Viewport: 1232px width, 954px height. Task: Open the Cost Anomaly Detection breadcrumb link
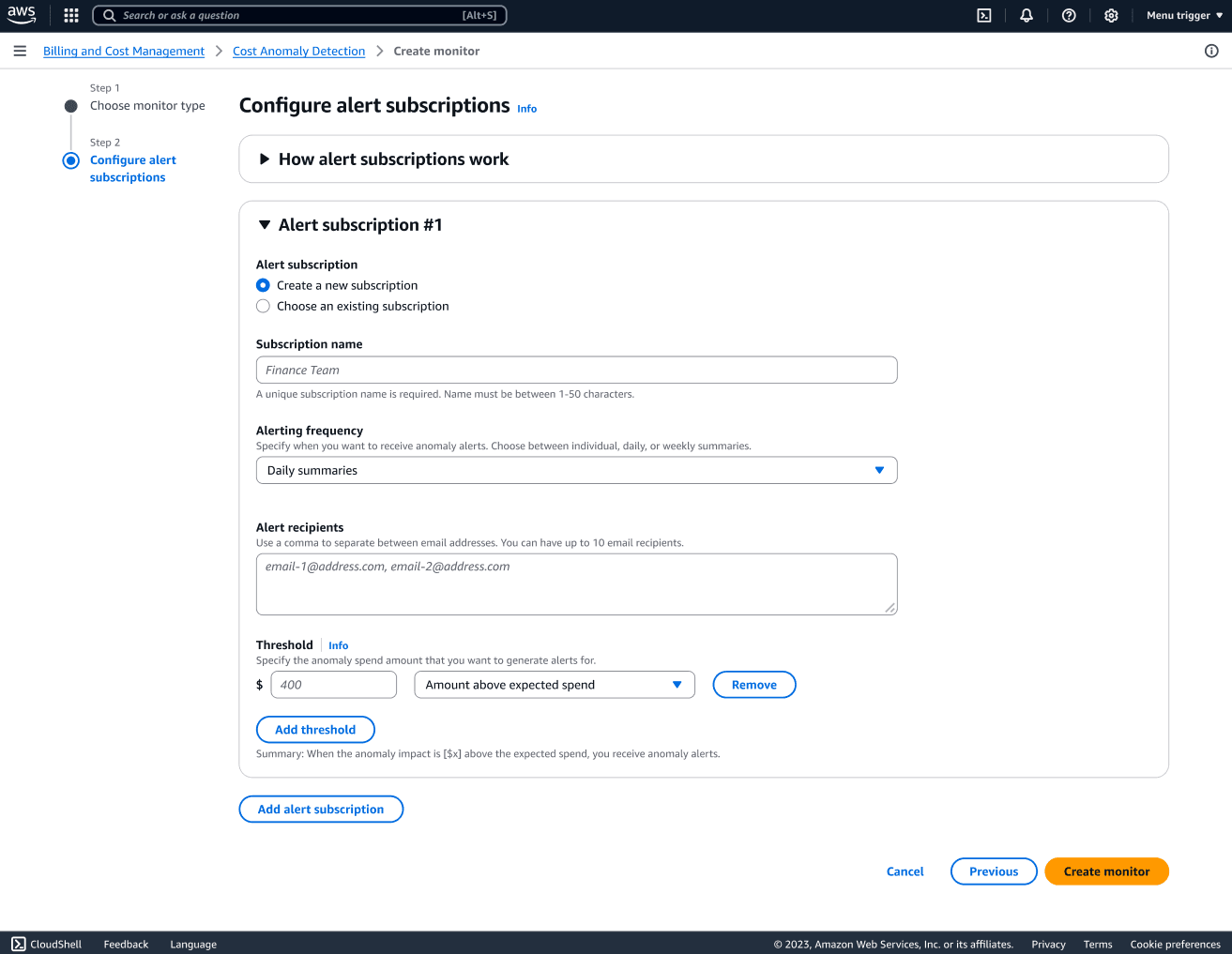[298, 51]
